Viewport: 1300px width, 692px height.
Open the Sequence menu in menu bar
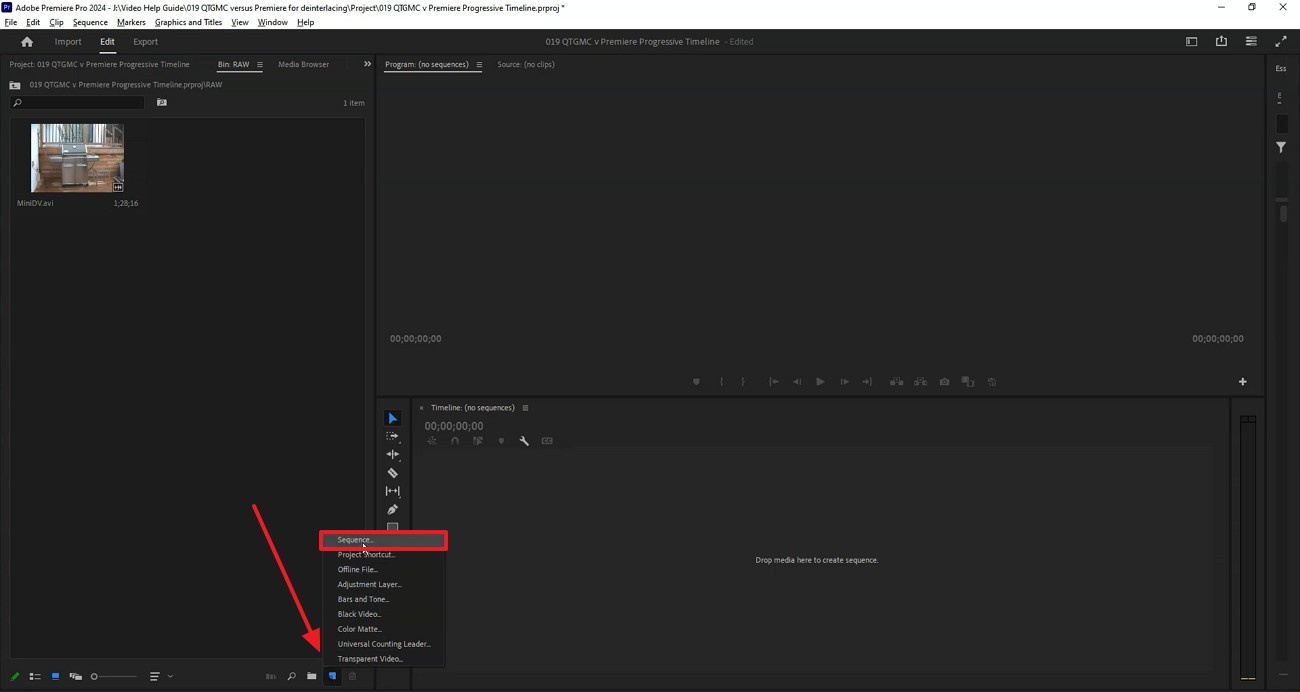pyautogui.click(x=90, y=22)
